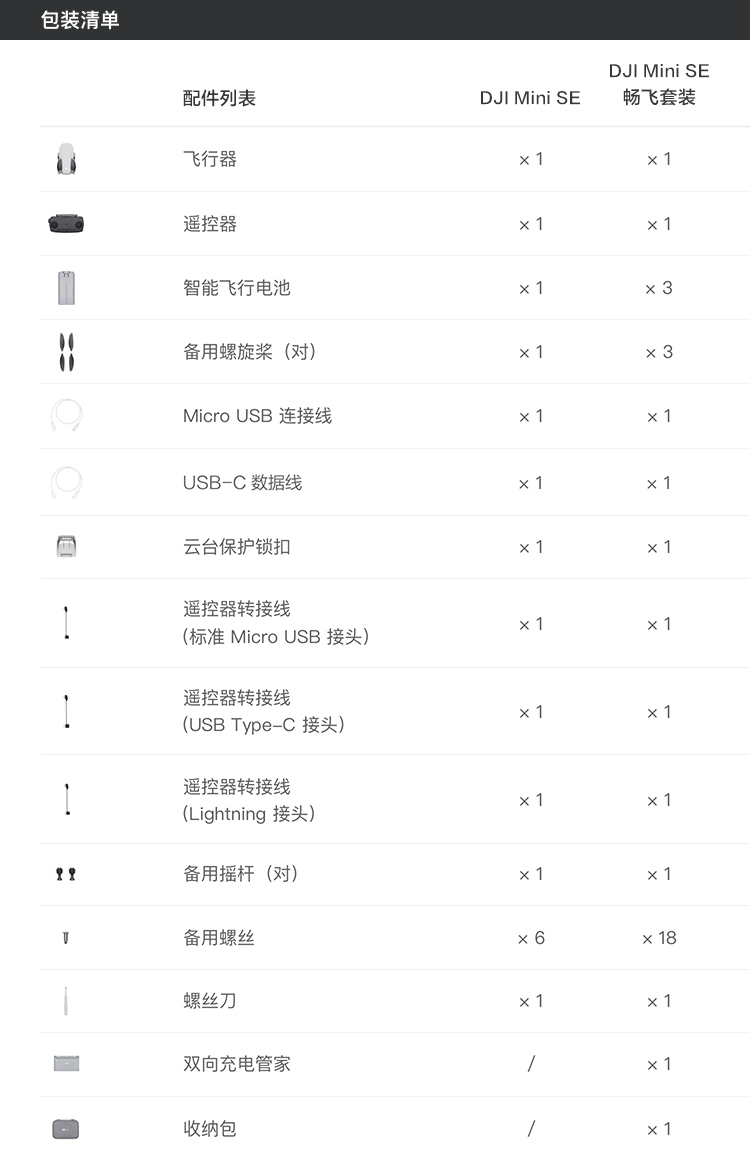Select the 配件列表 column header
The height and width of the screenshot is (1175, 750).
(x=220, y=98)
